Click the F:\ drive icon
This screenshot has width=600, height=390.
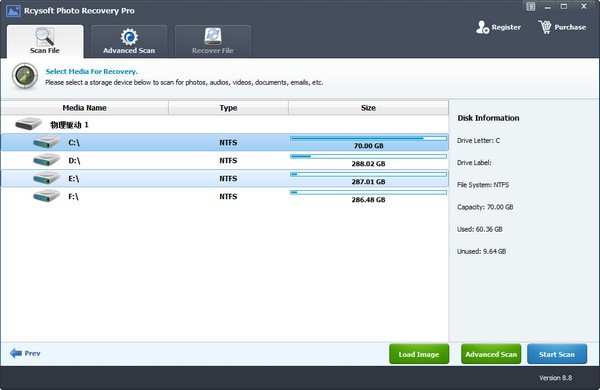[x=46, y=196]
